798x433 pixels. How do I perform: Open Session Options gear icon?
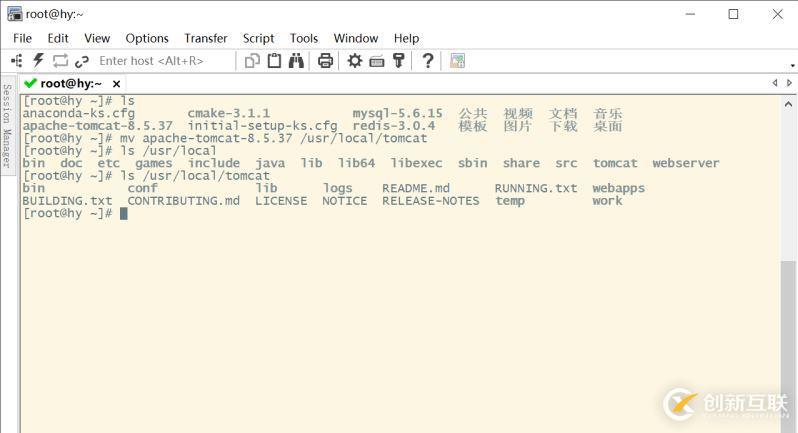coord(355,61)
